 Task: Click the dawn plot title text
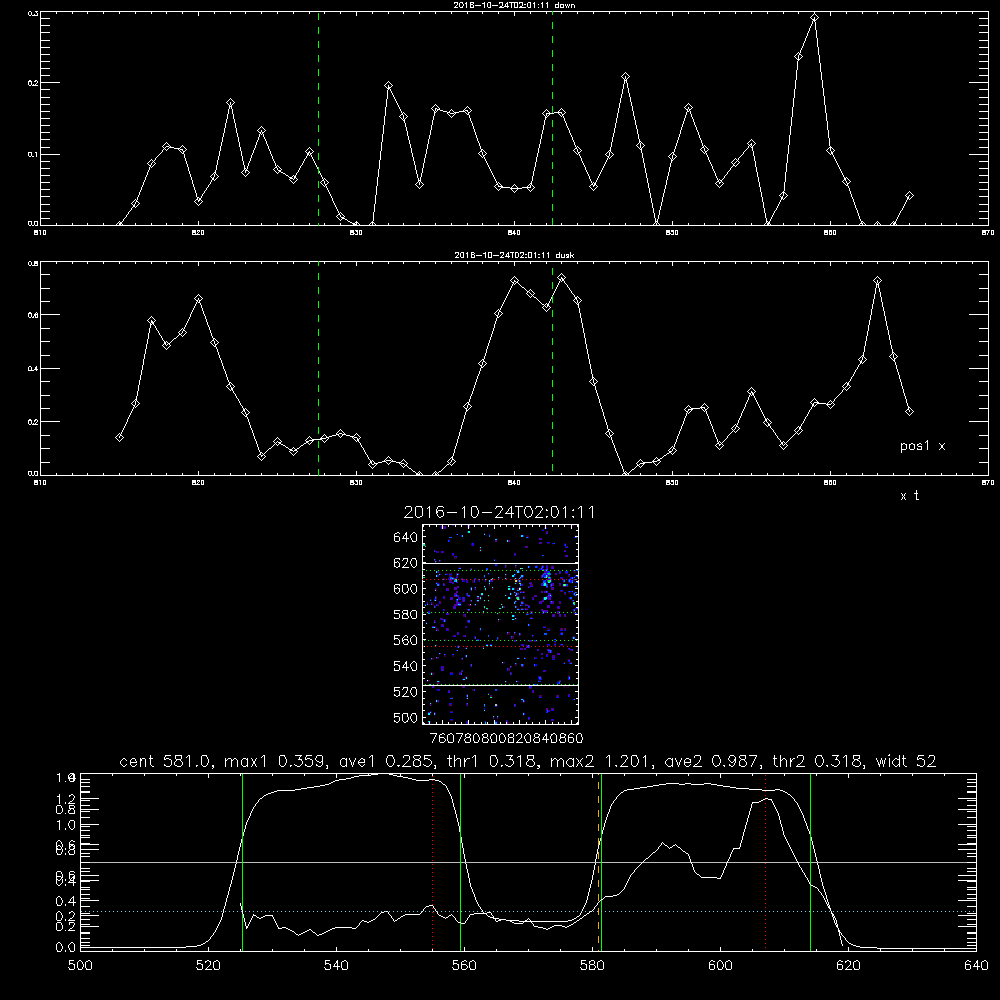tap(515, 5)
